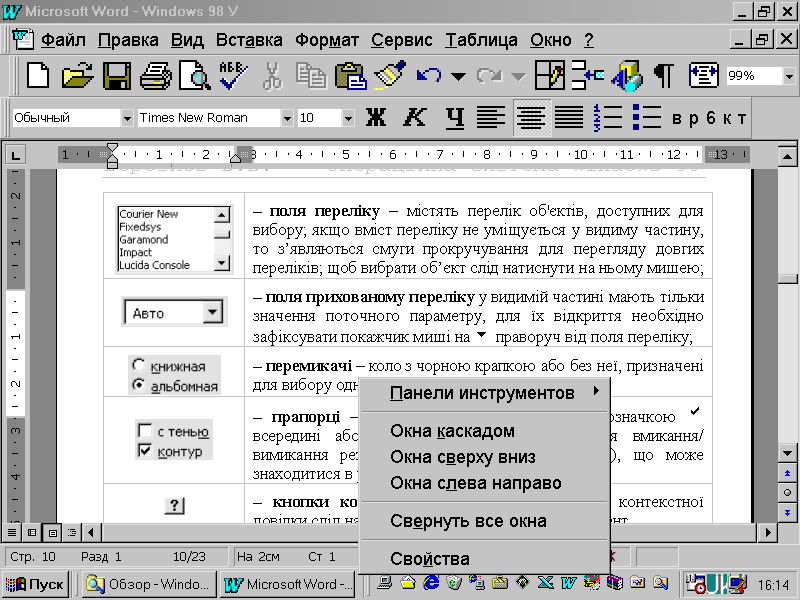The width and height of the screenshot is (800, 600).
Task: Align text to the left
Action: tap(491, 118)
